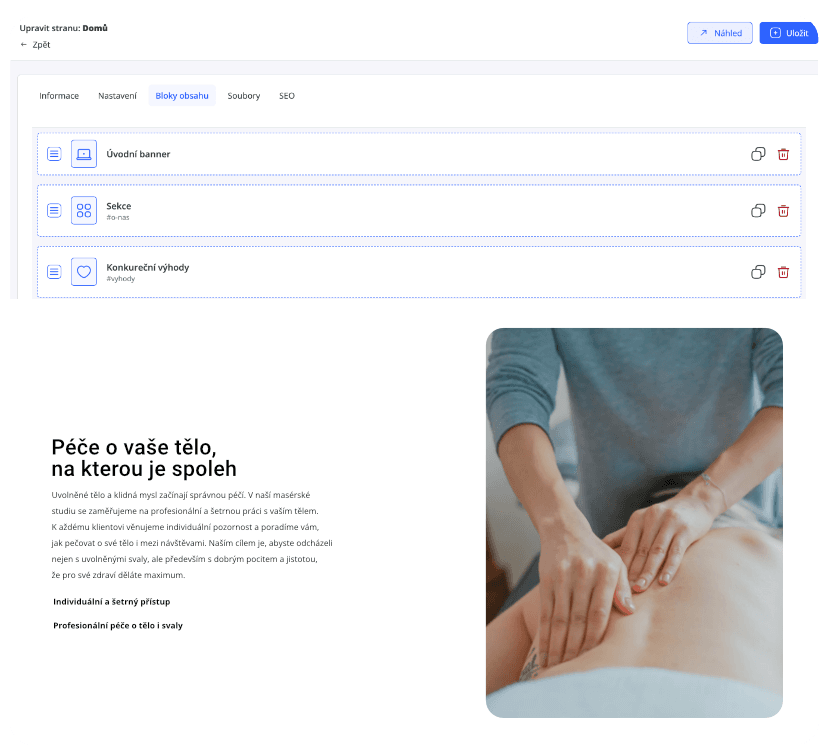Delete the Úvodní banner block

pos(783,154)
